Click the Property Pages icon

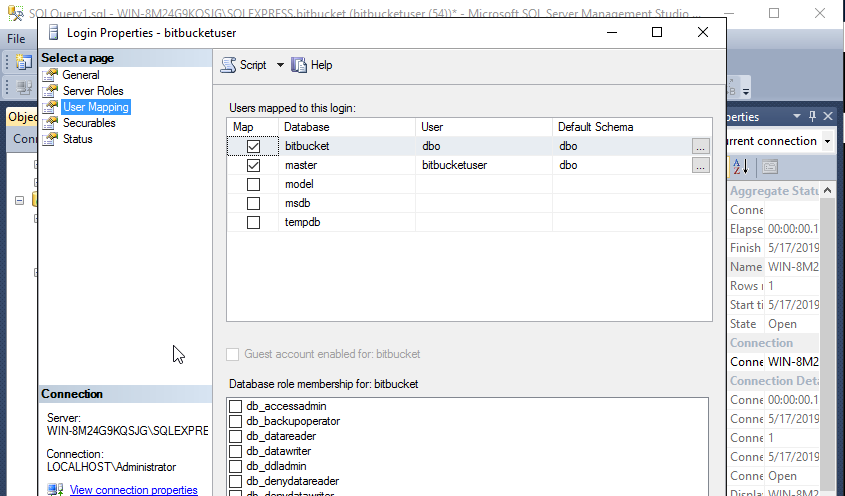pyautogui.click(x=770, y=167)
